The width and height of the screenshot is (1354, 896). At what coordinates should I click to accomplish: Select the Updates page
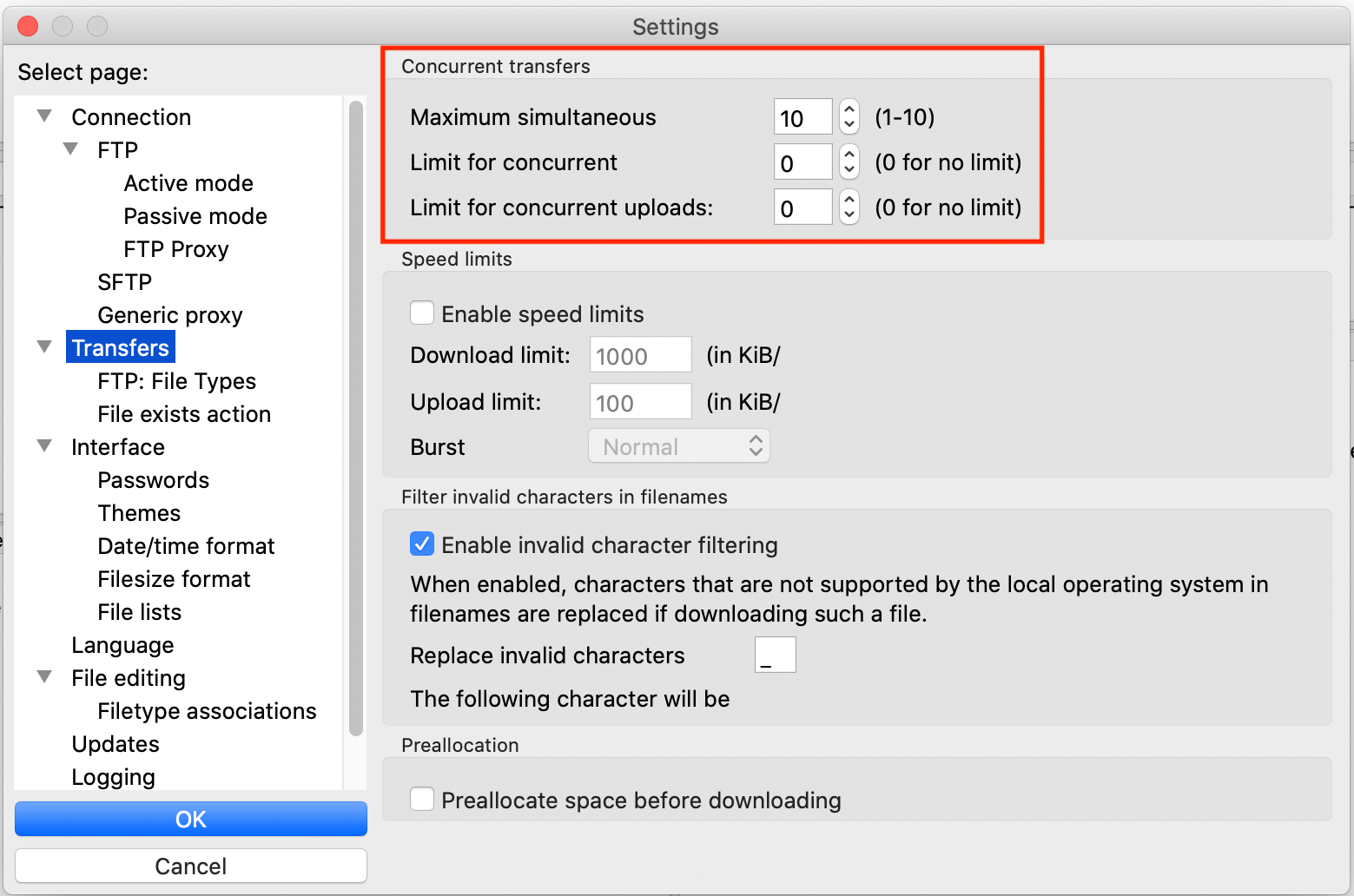point(116,743)
